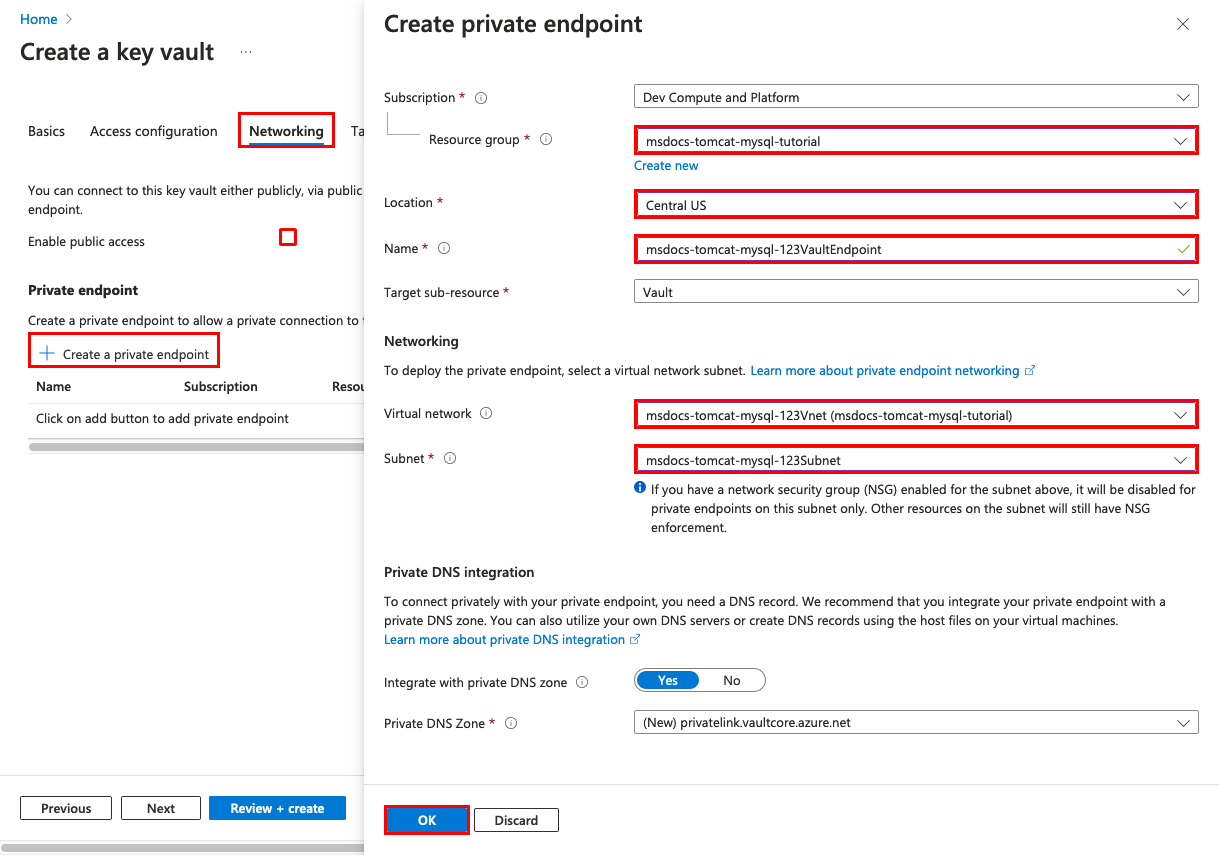Click the Virtual network info icon
Image resolution: width=1219 pixels, height=855 pixels.
pos(487,413)
